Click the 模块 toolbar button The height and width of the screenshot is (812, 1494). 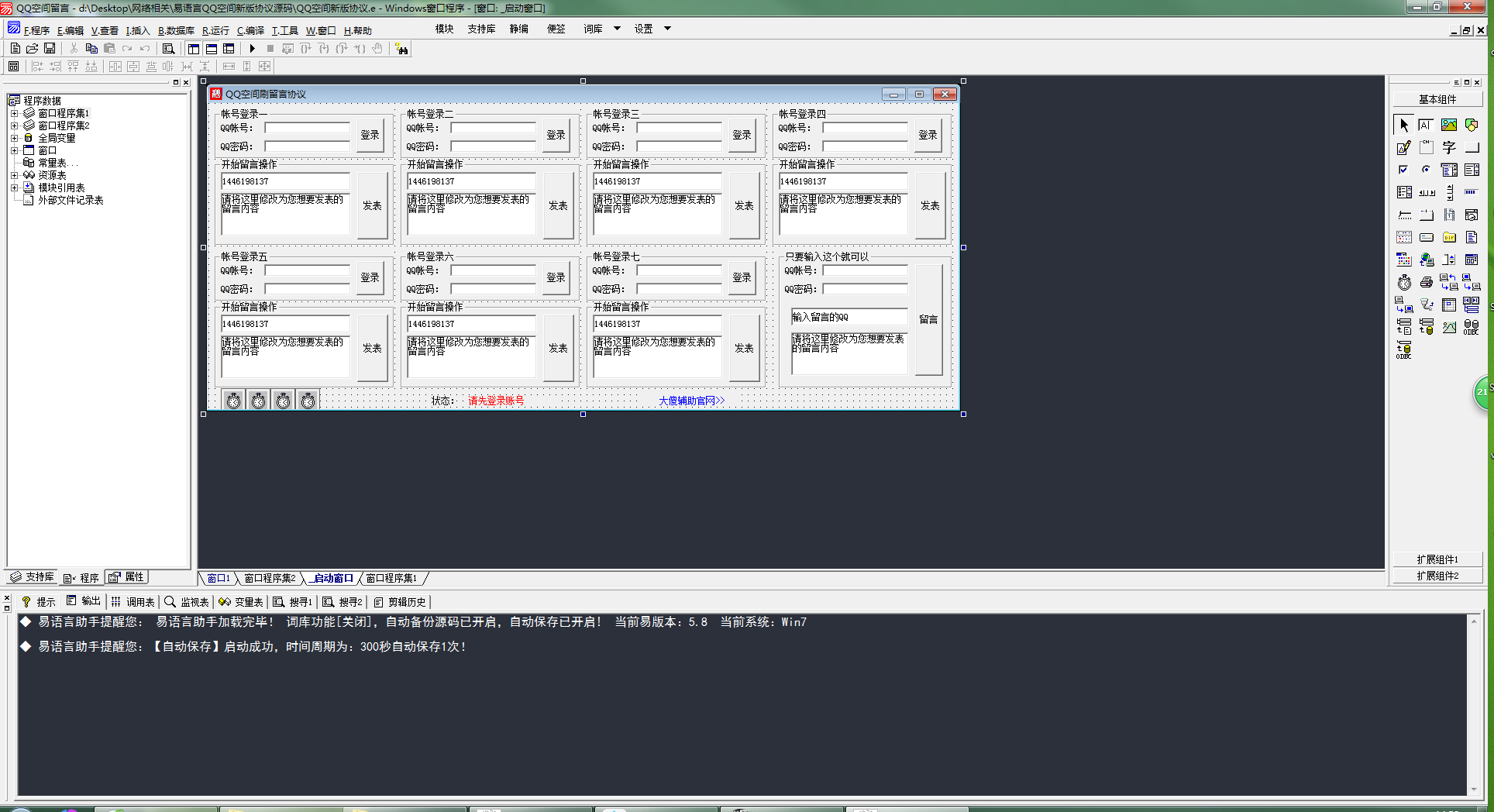(x=444, y=29)
